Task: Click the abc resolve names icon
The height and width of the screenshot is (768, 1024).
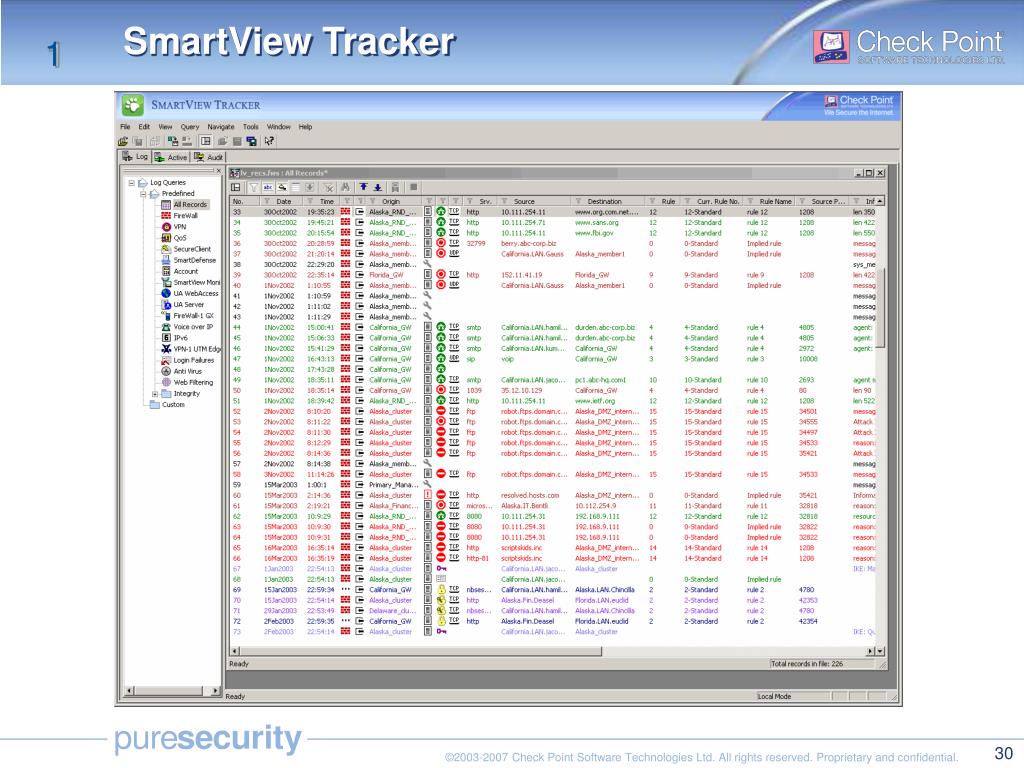Action: (x=268, y=187)
